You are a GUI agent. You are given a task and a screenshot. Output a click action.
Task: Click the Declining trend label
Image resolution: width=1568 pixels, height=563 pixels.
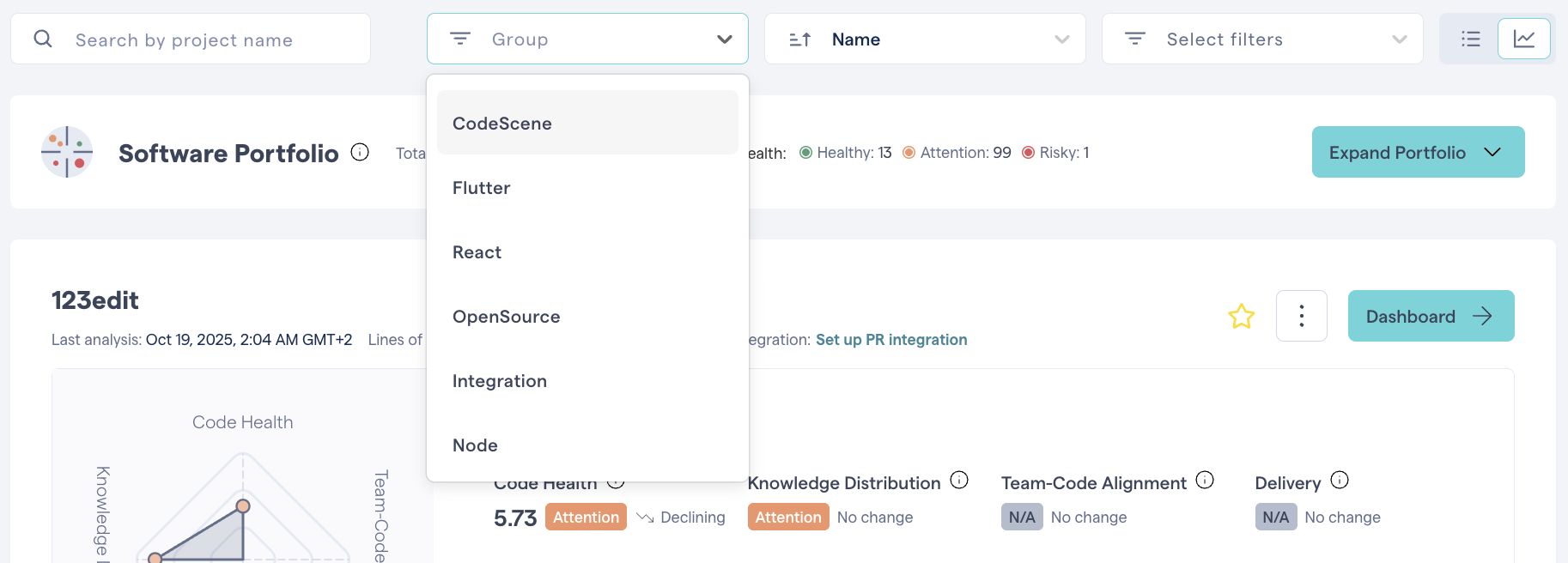pos(692,518)
